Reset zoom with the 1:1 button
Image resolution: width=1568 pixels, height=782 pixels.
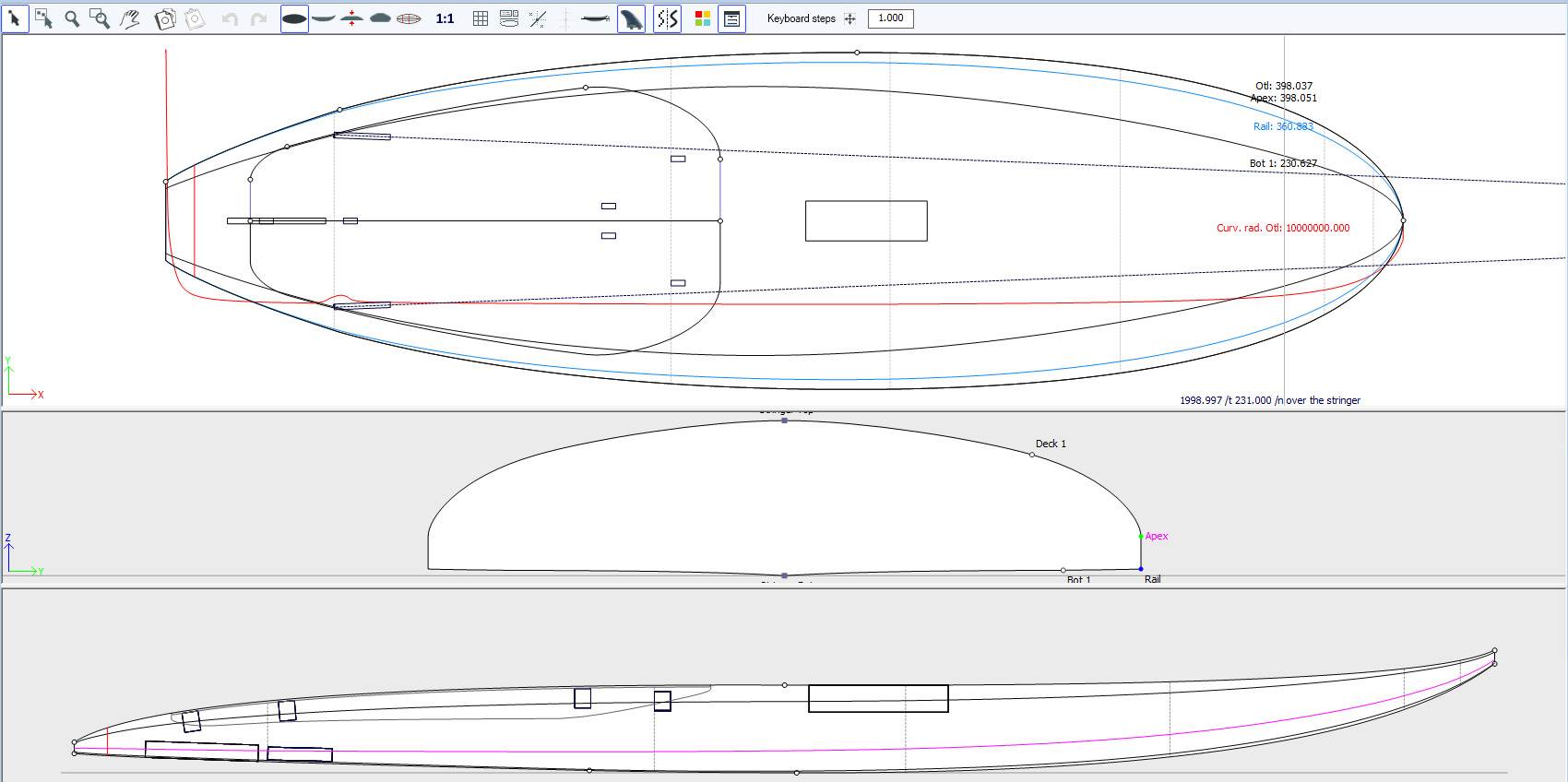point(445,18)
